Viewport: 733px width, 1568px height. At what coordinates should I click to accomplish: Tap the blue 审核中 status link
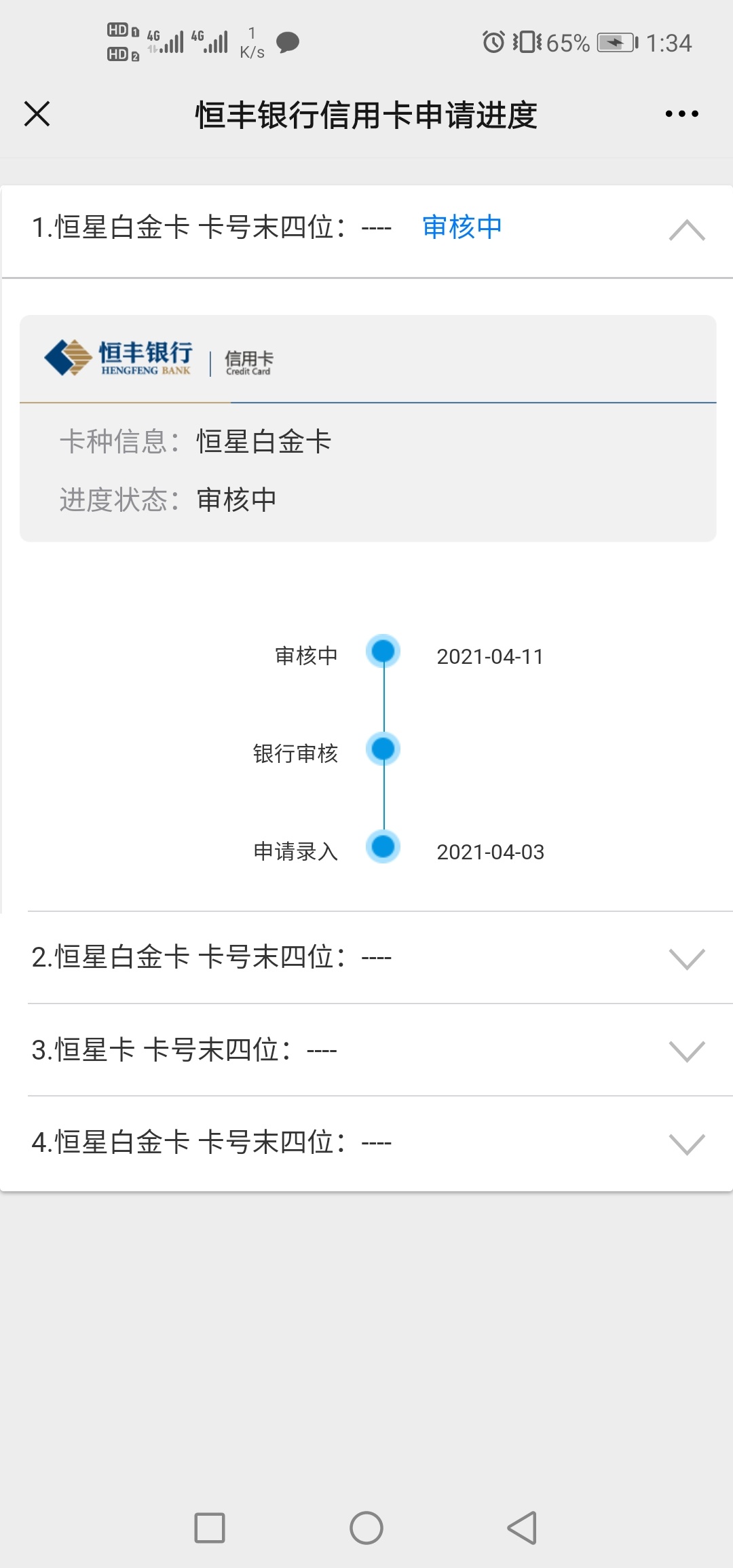(462, 227)
